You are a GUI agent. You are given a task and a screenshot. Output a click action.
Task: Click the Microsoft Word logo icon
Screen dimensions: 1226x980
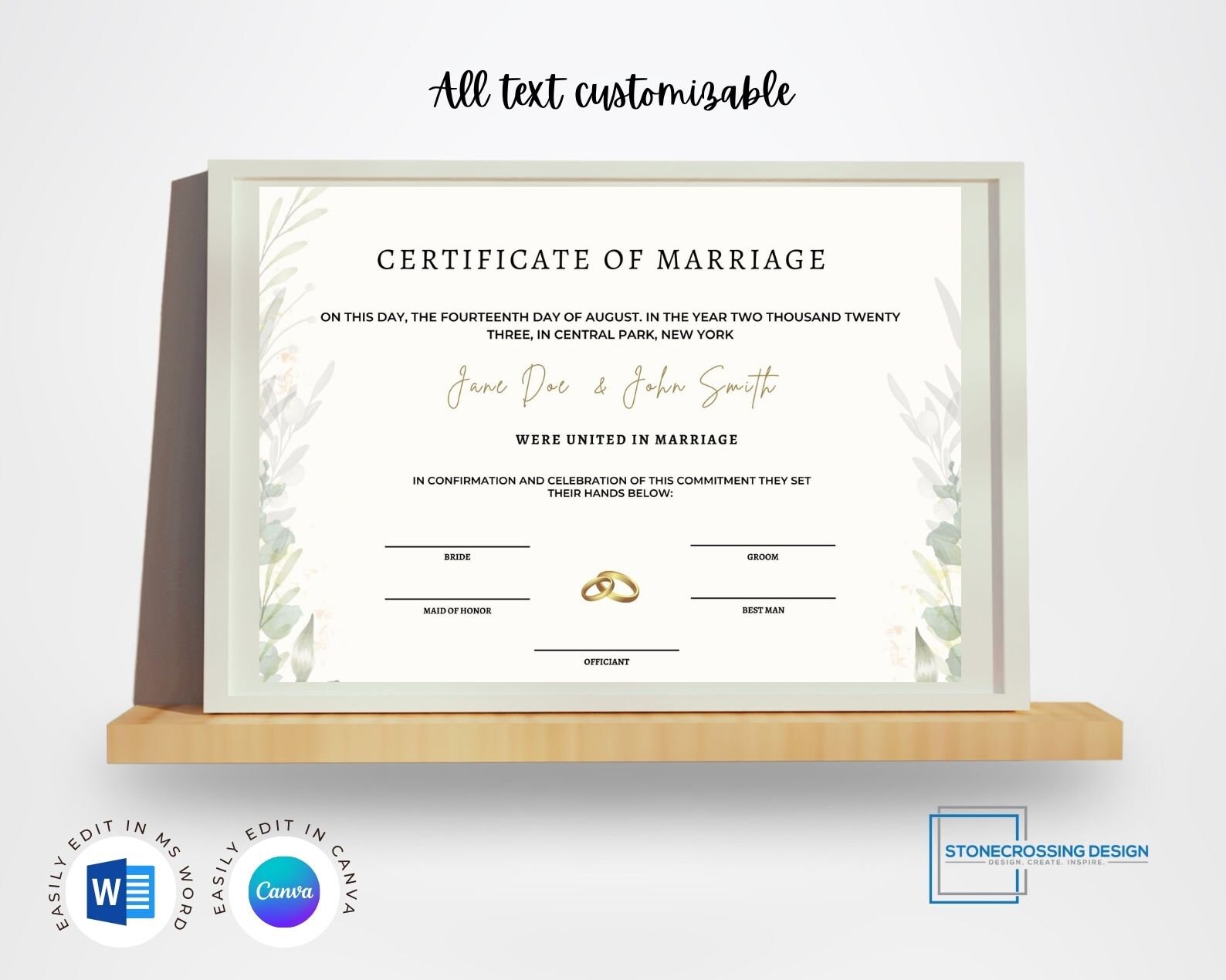[x=120, y=891]
